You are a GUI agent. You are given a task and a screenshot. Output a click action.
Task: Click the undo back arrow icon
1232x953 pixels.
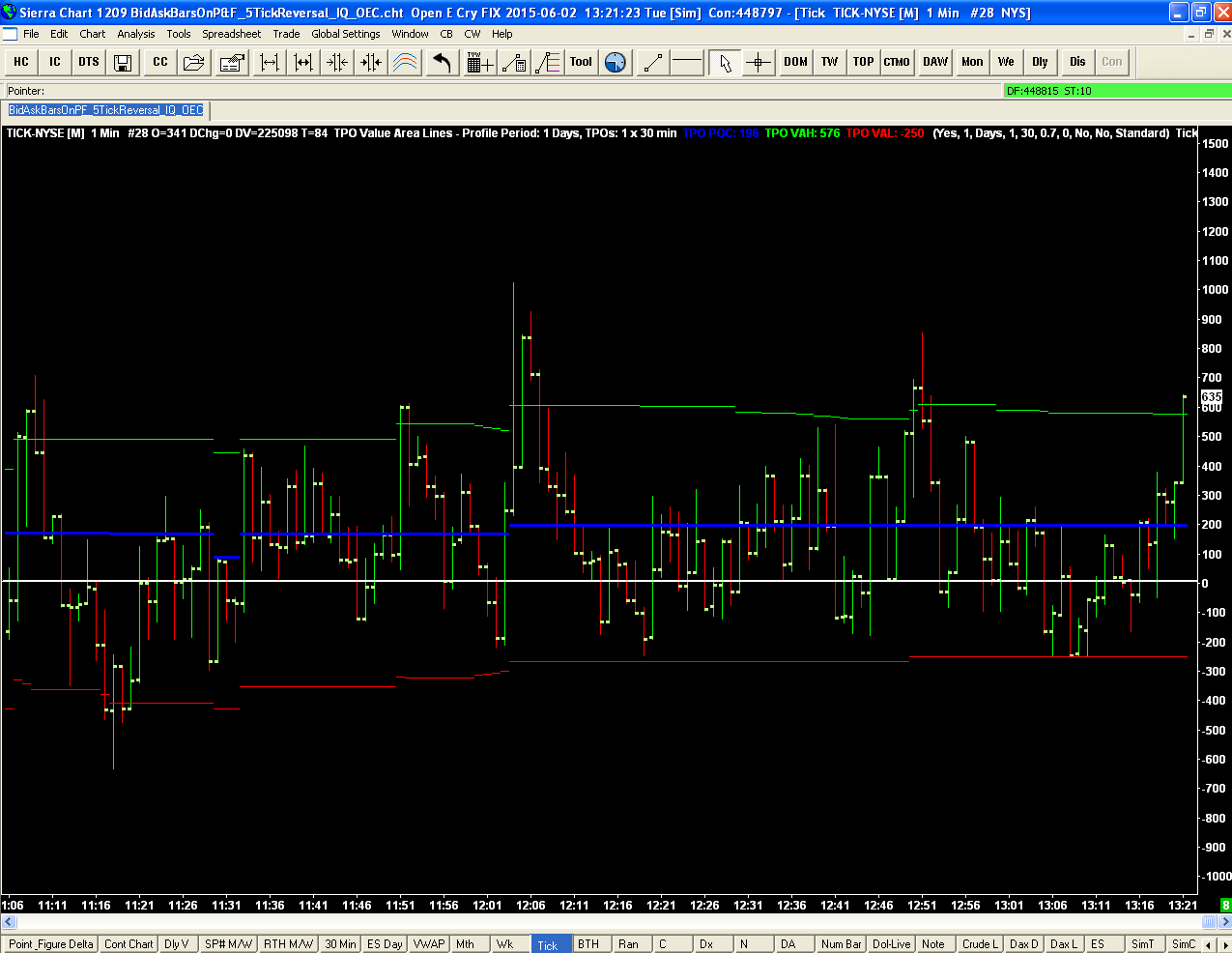click(x=443, y=62)
